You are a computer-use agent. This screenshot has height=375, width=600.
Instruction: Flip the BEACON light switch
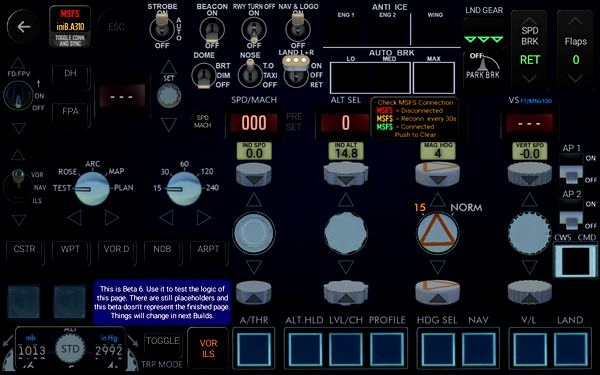coord(212,30)
